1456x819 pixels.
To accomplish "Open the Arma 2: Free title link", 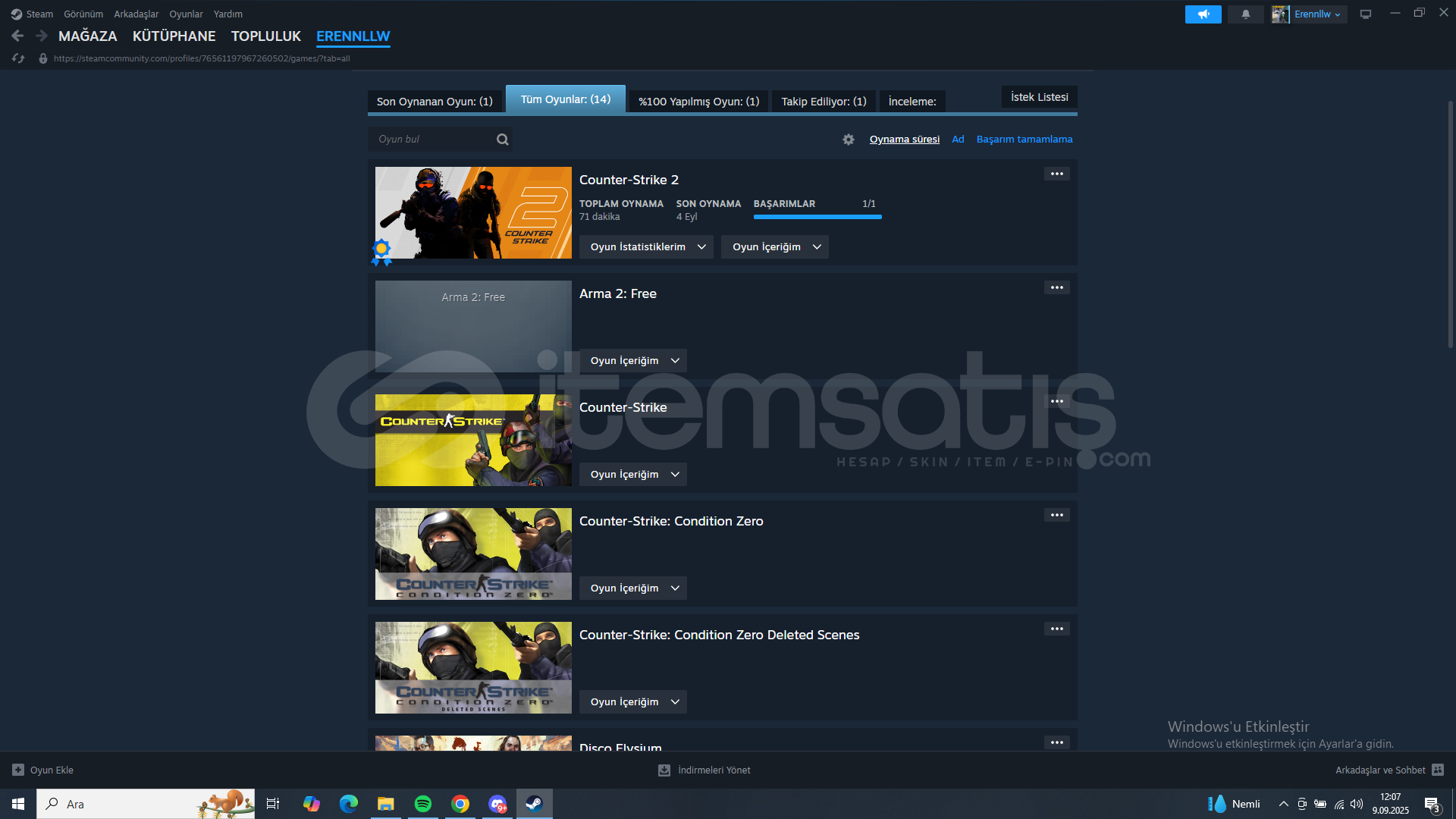I will 618,293.
